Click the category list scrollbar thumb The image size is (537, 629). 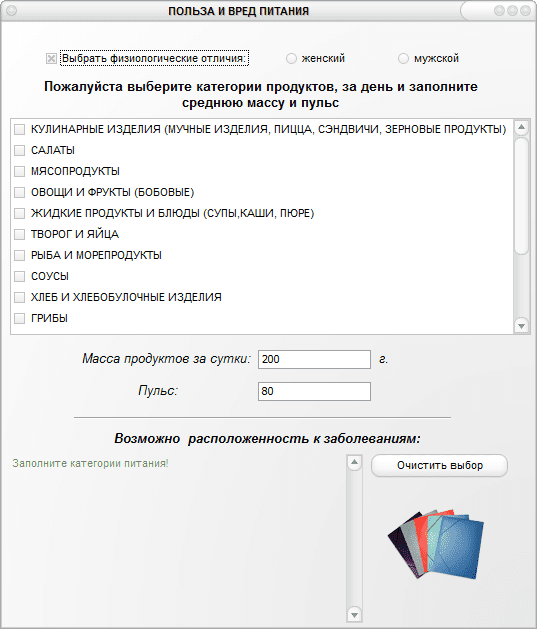pos(521,196)
